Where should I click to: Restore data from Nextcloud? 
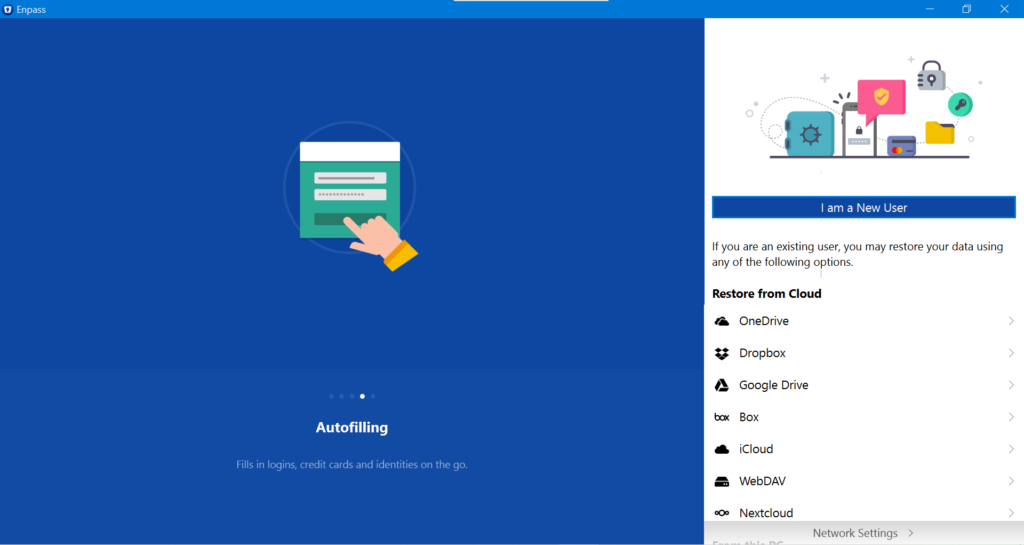click(x=863, y=512)
